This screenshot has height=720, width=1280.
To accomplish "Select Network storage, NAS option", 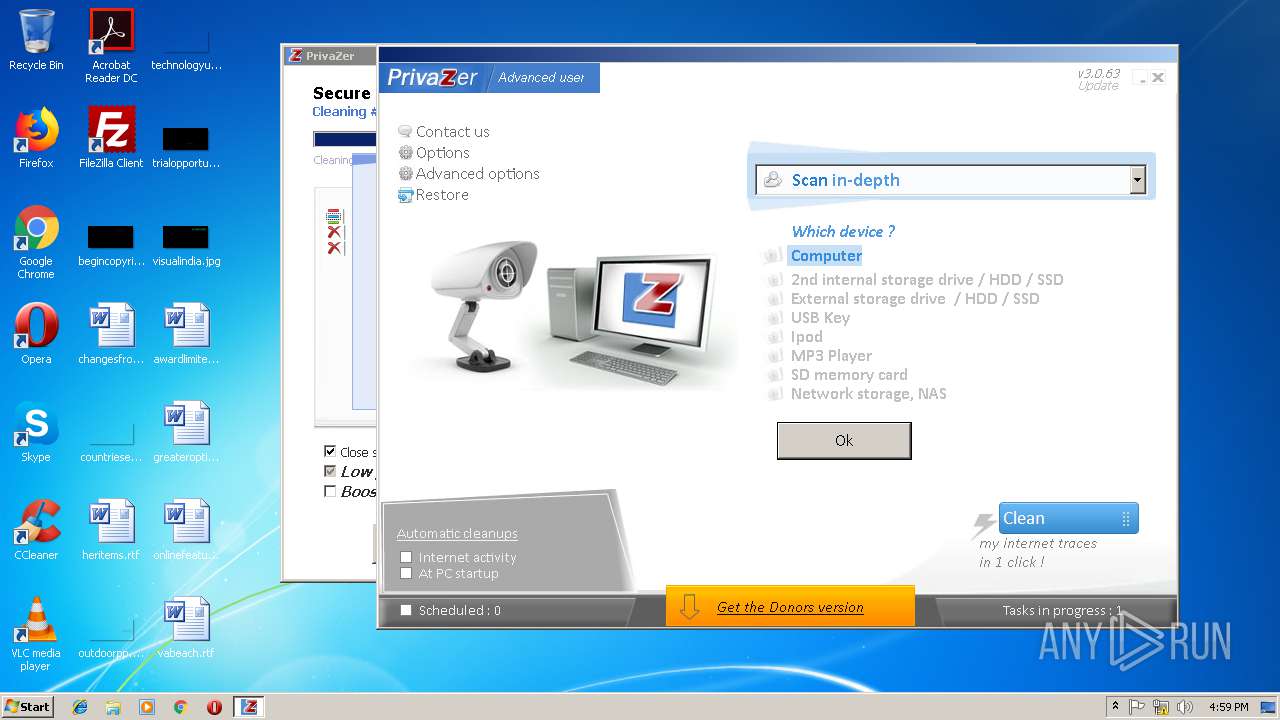I will click(x=868, y=393).
